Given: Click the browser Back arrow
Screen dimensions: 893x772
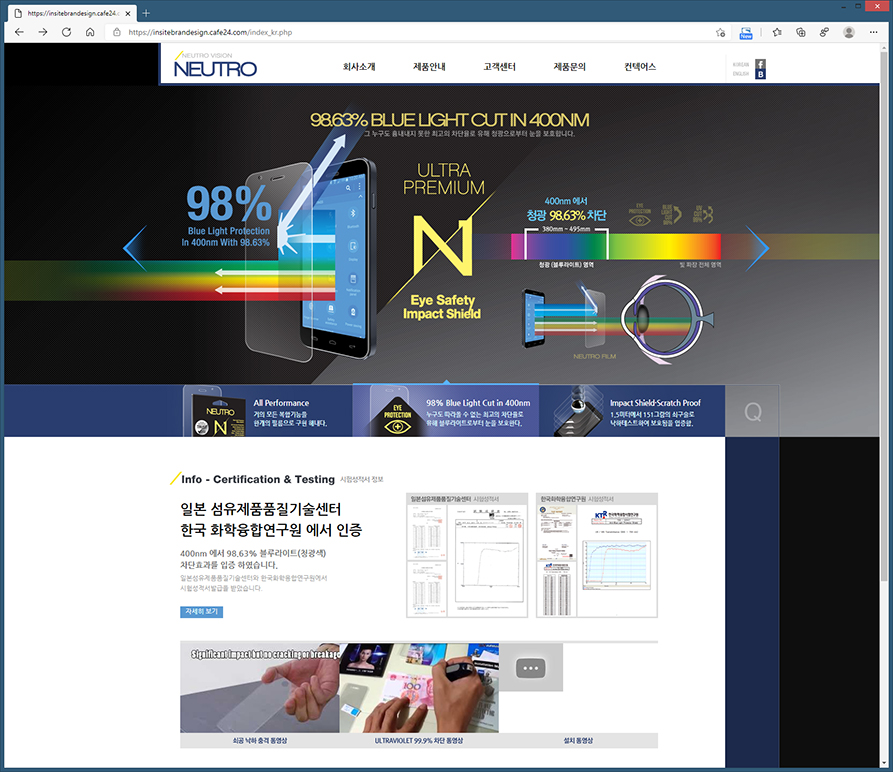Looking at the screenshot, I should (x=18, y=32).
